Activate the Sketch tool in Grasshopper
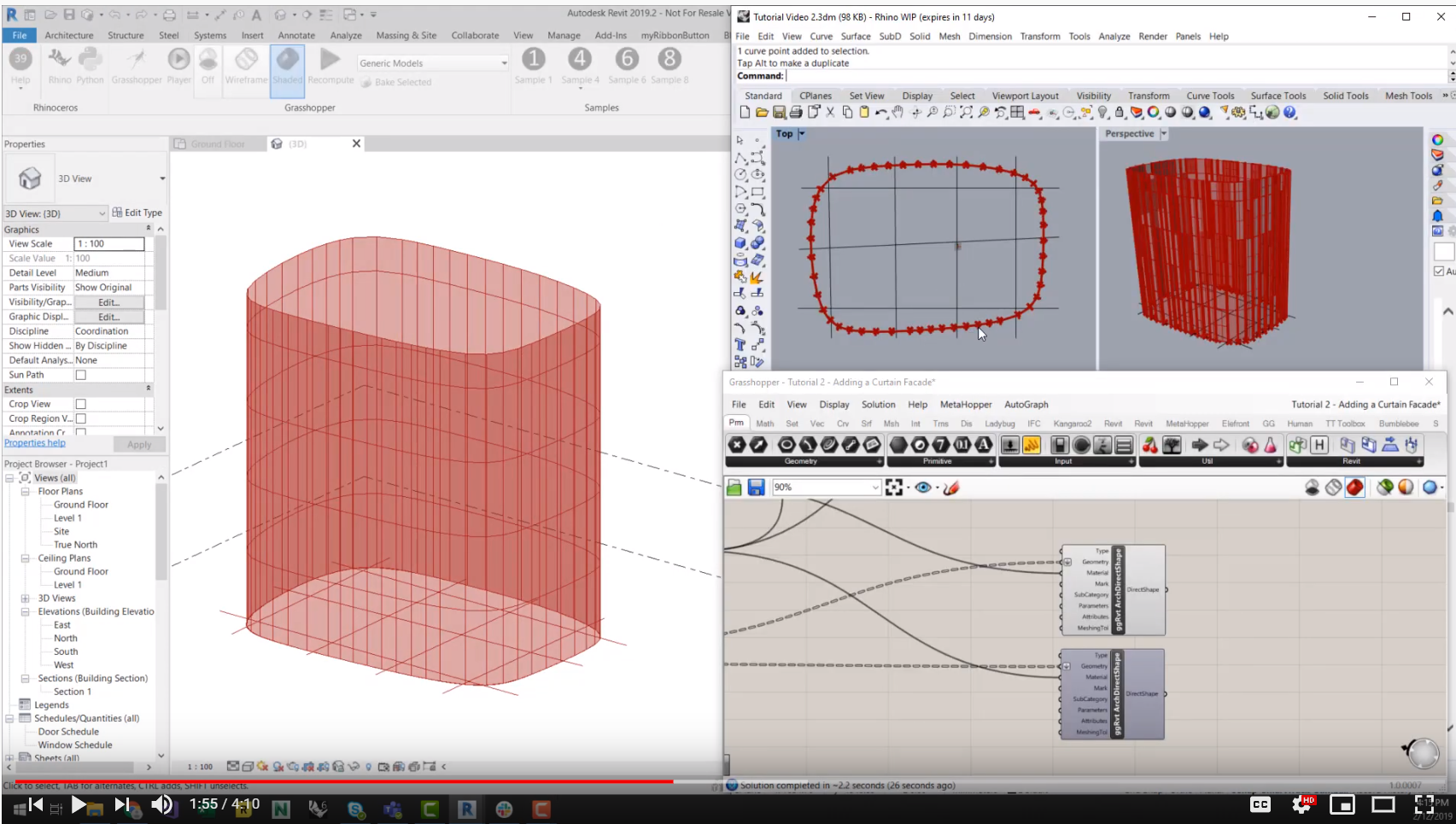The height and width of the screenshot is (824, 1456). (951, 488)
